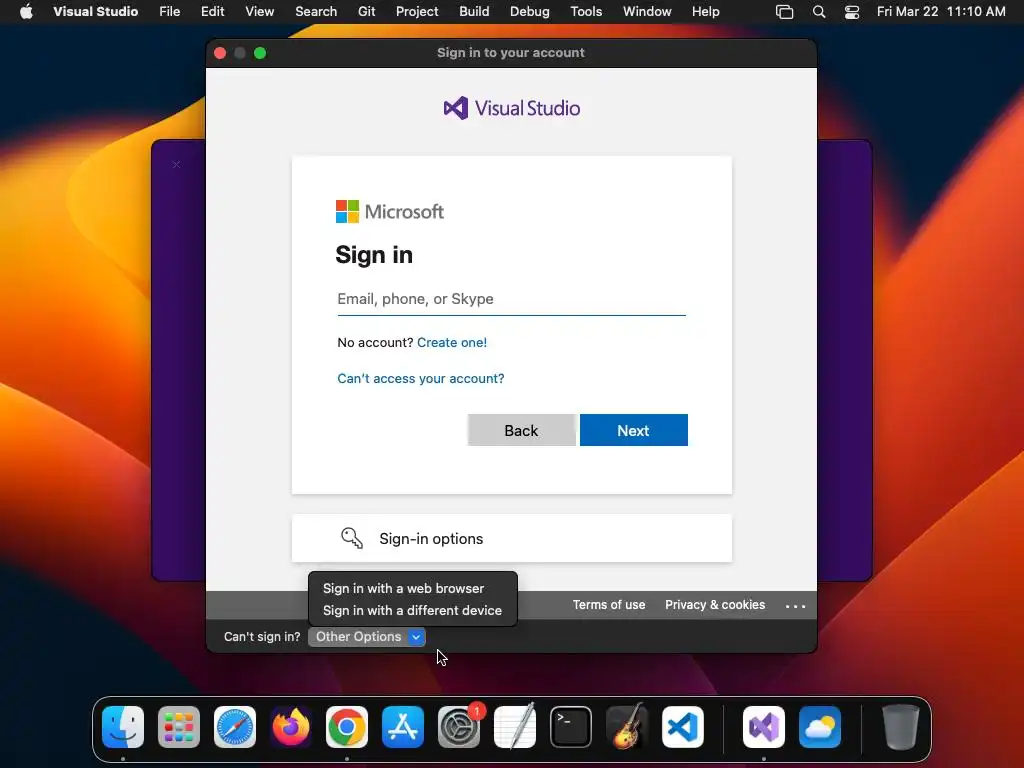Open the Sign-in options panel
Viewport: 1024px width, 768px height.
pos(511,538)
